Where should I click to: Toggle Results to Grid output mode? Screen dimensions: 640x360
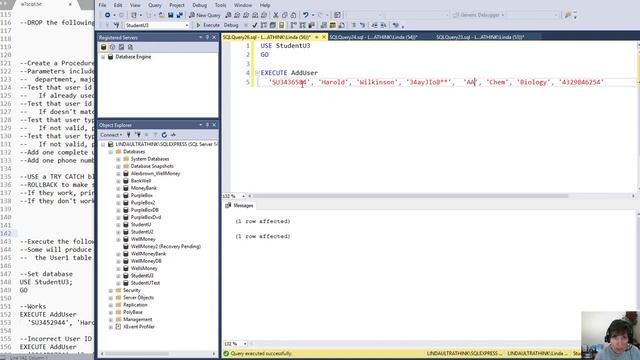point(333,25)
